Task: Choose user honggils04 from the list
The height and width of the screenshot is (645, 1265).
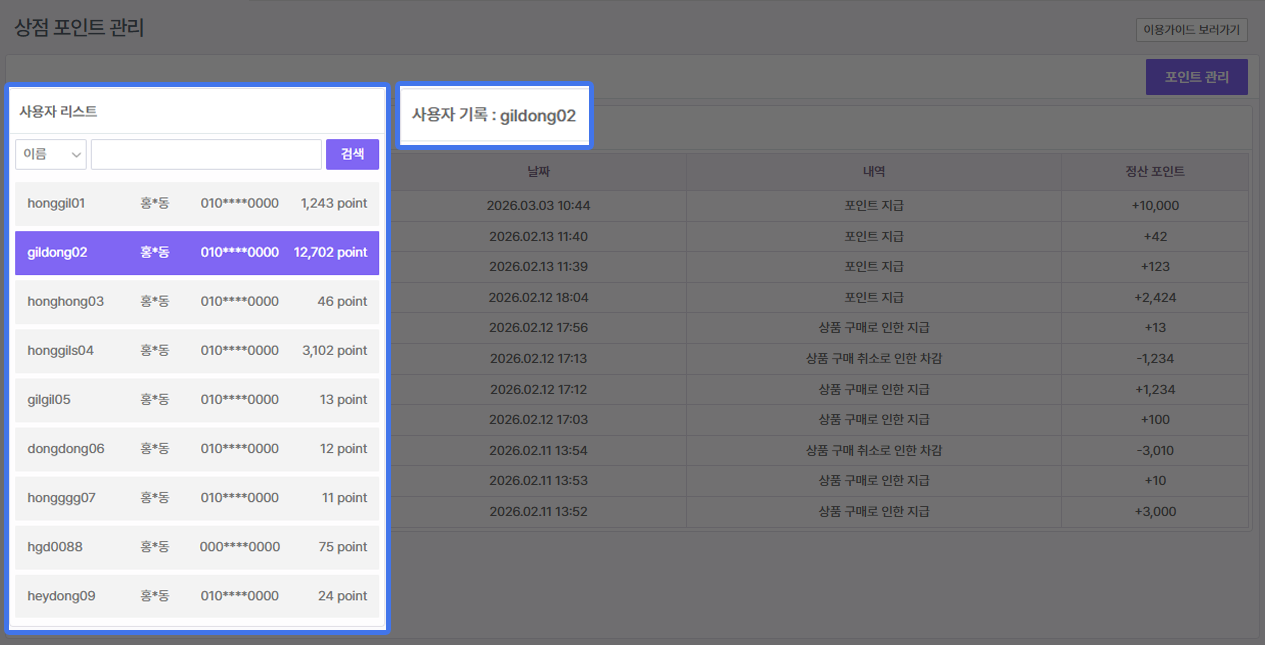Action: point(197,350)
